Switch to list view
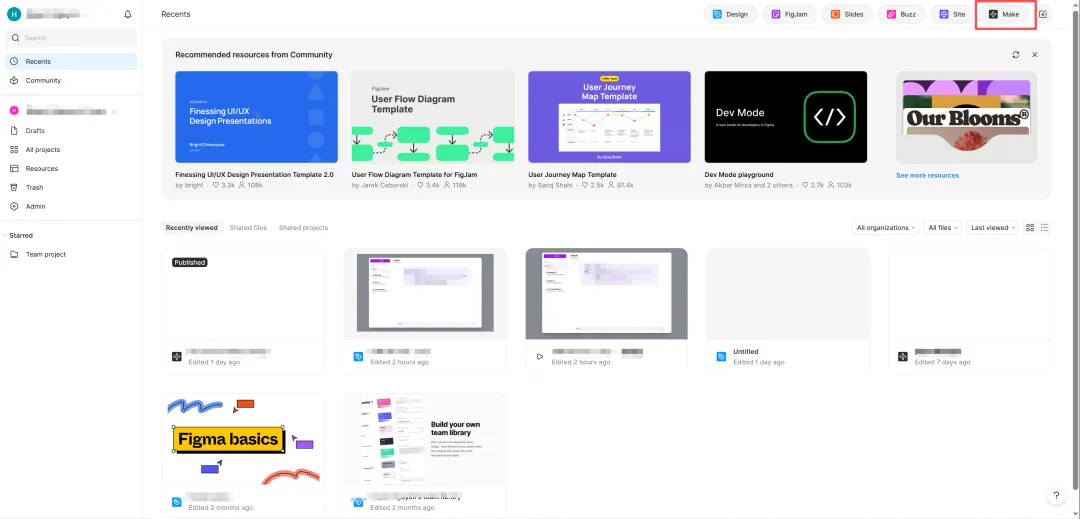1080x519 pixels. pyautogui.click(x=1044, y=228)
